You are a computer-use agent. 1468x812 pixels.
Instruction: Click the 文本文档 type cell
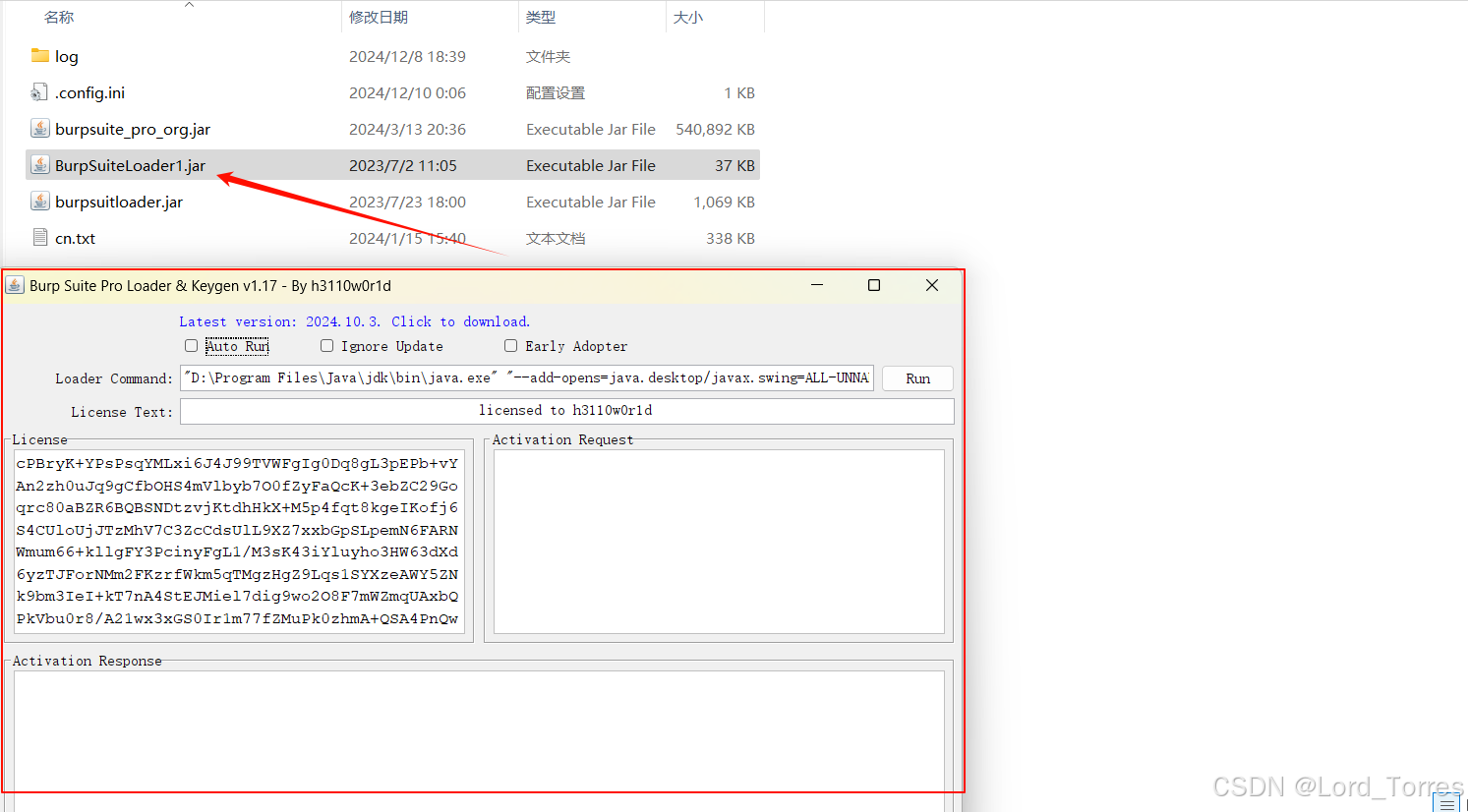[556, 238]
